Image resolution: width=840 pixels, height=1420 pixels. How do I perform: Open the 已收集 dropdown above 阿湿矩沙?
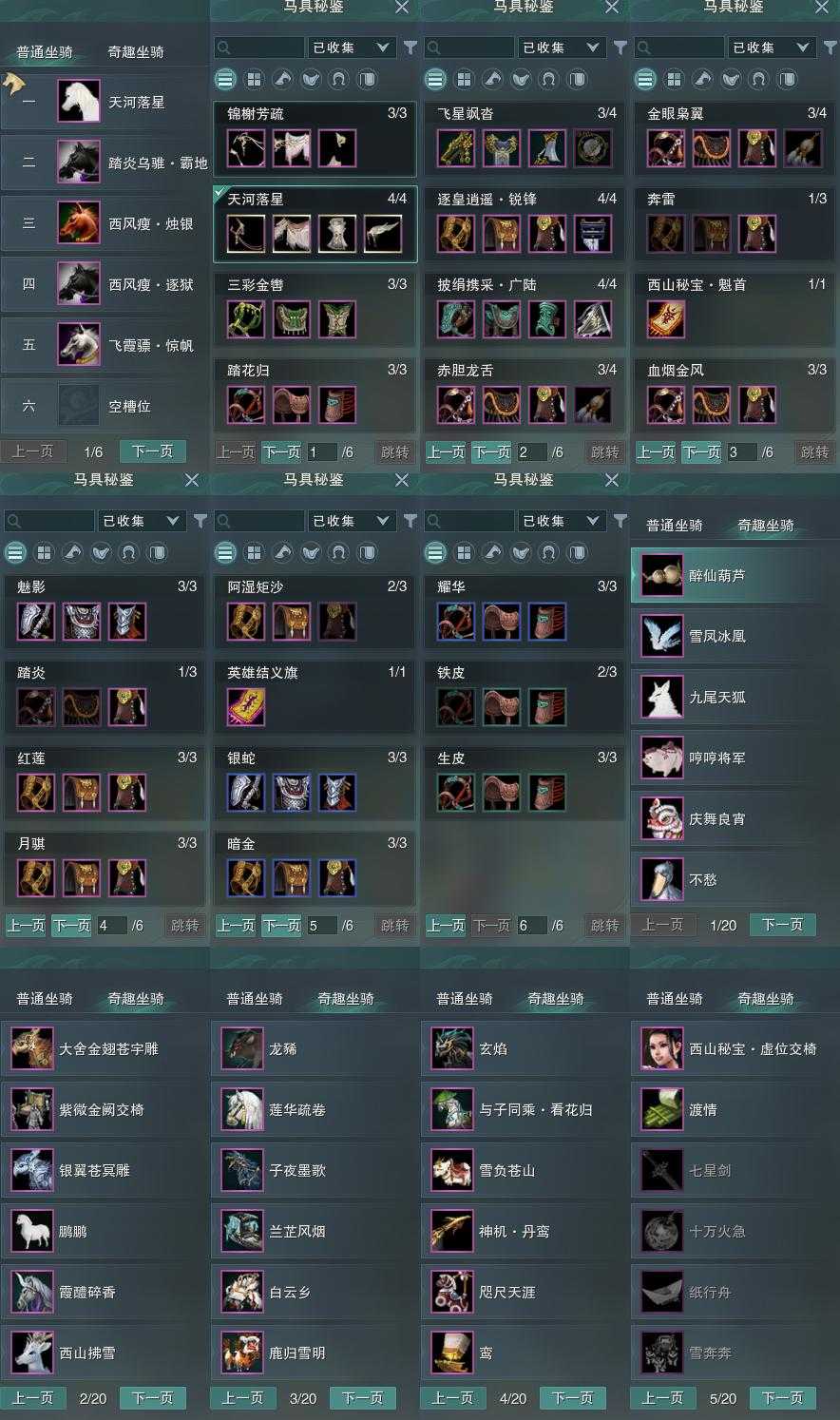point(351,521)
